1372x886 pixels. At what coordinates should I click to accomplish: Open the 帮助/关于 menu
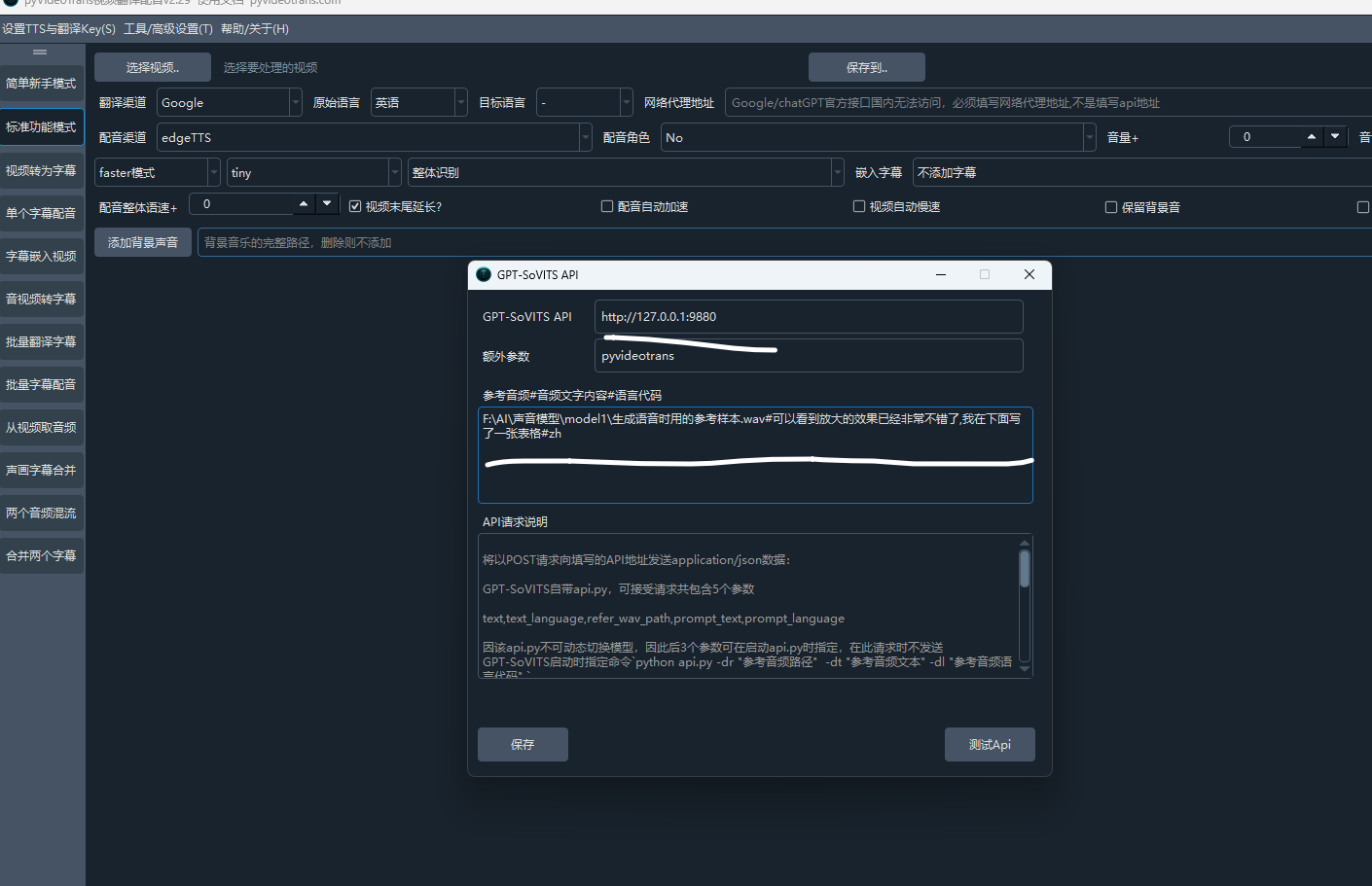point(255,29)
